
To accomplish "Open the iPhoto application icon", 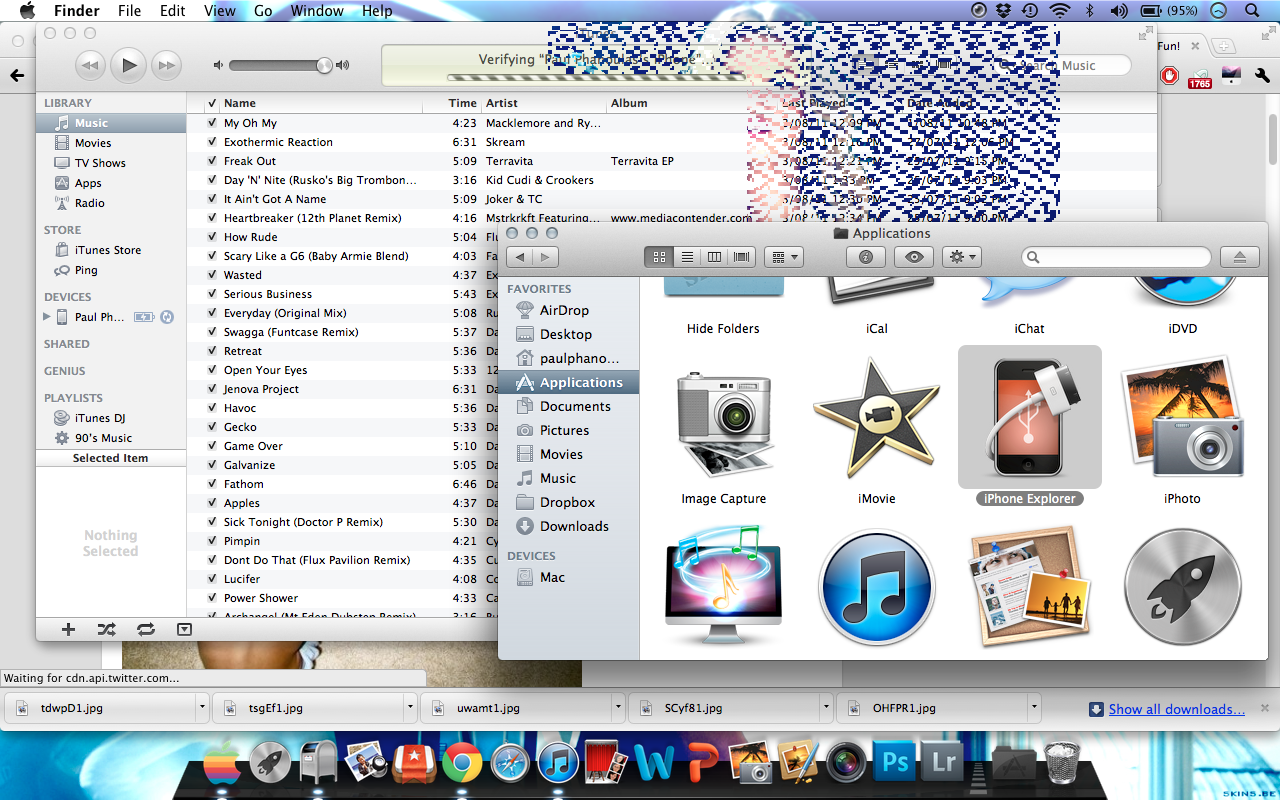I will [x=1182, y=420].
